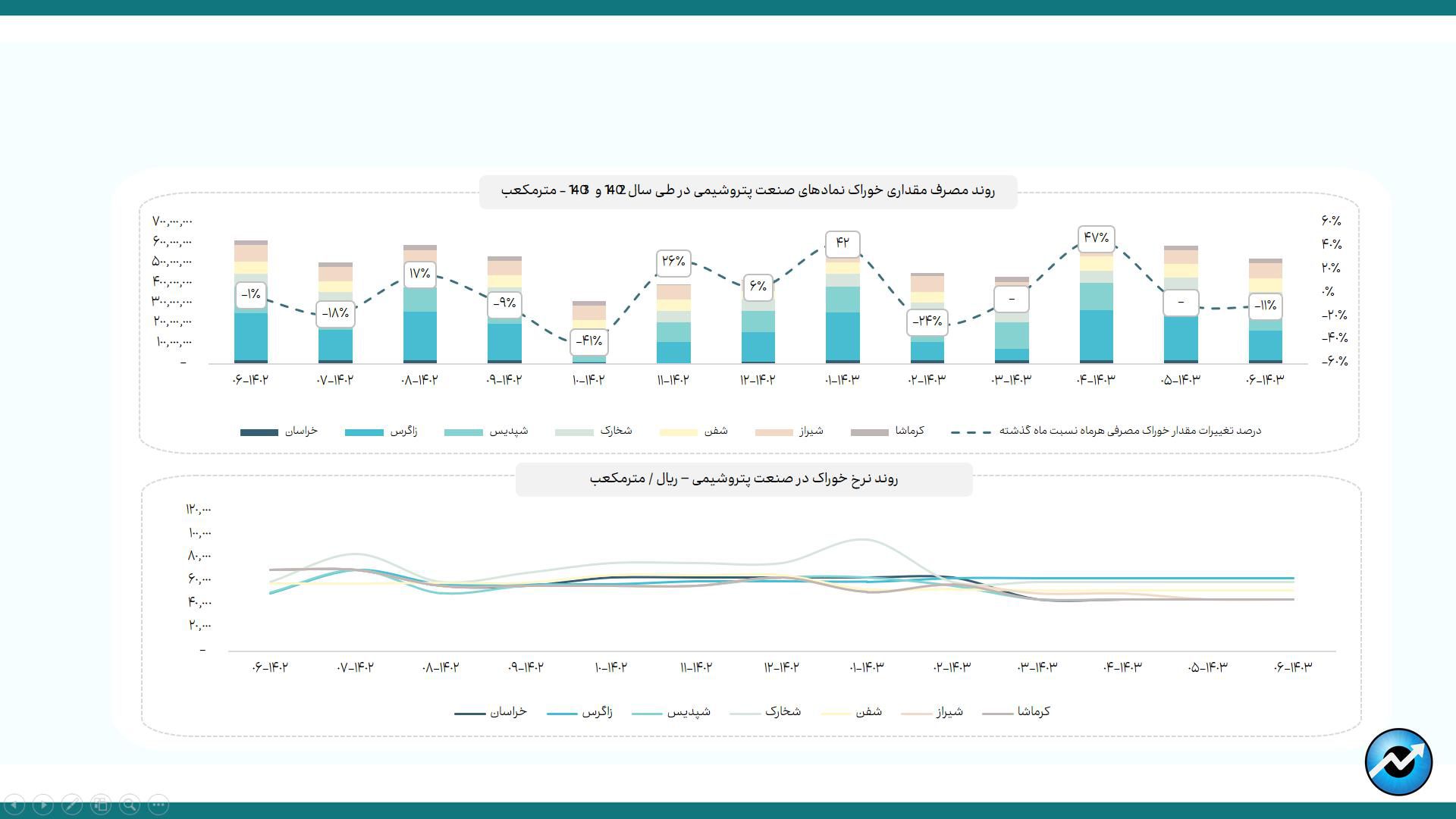Click زاگرس legend label in line chart
This screenshot has height=819, width=1456.
click(x=597, y=712)
